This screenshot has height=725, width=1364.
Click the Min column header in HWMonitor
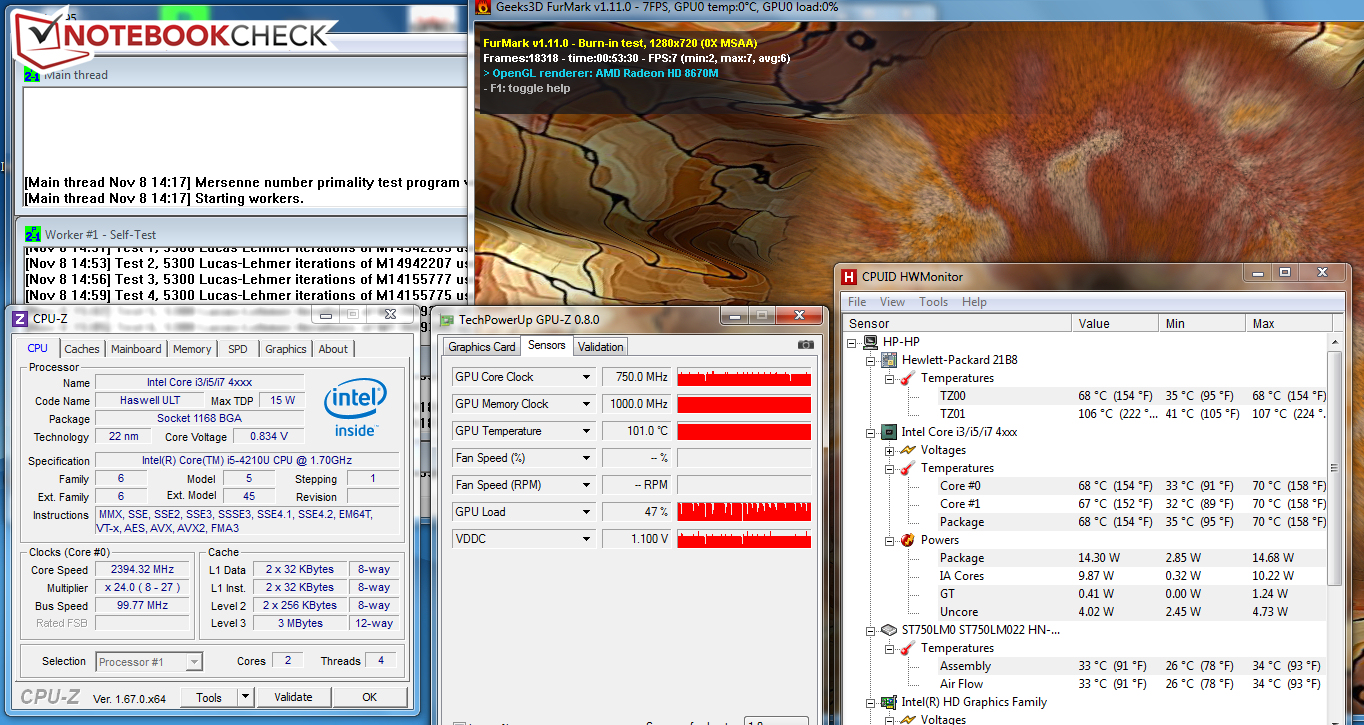click(x=1203, y=323)
